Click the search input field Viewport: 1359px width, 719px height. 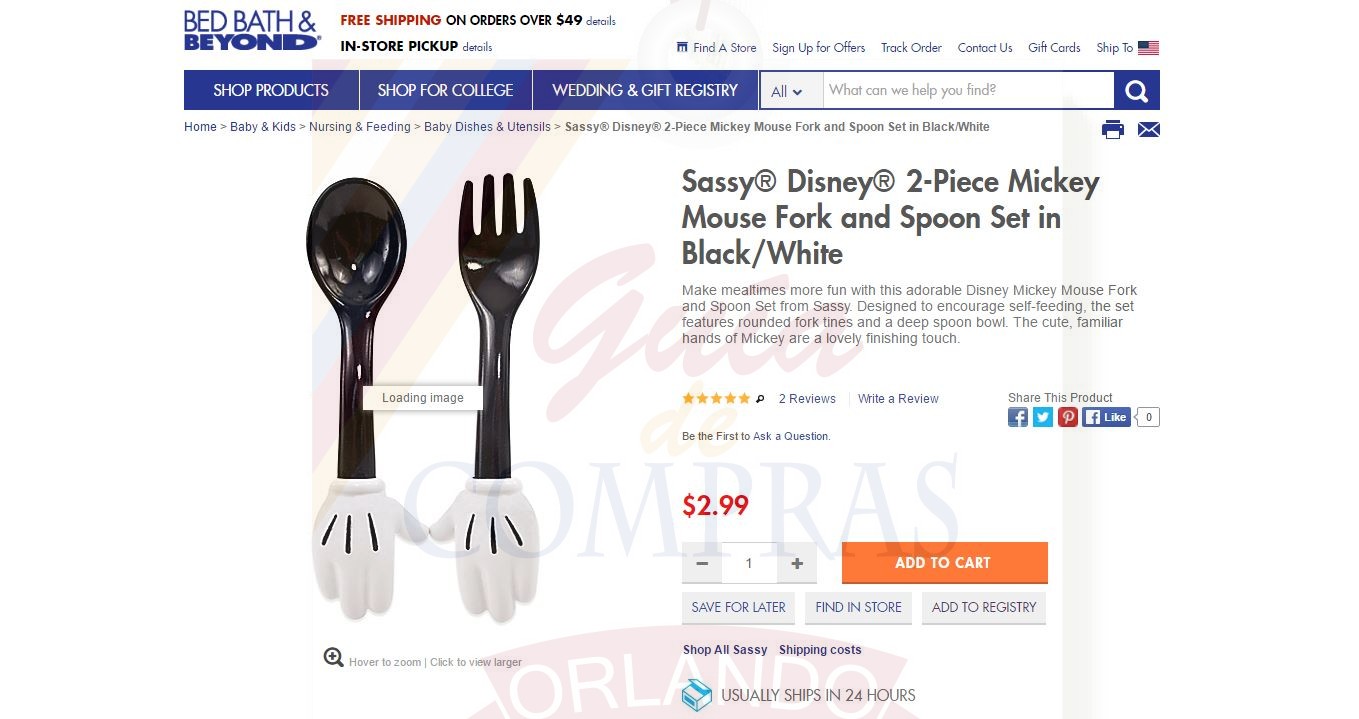coord(968,90)
